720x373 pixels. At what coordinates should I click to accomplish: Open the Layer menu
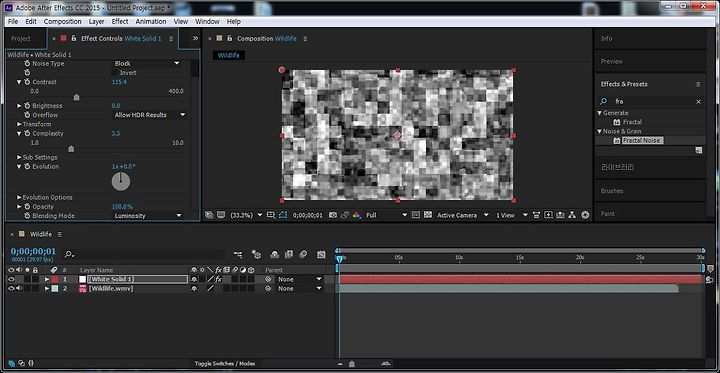(x=96, y=22)
